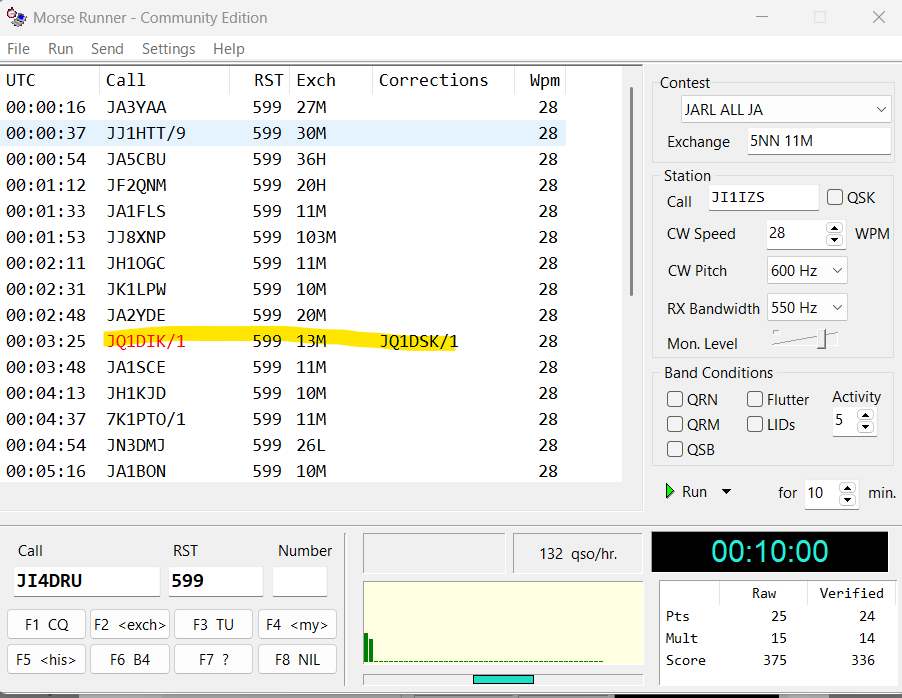Open the Run button dropdown arrow
902x698 pixels.
point(727,491)
